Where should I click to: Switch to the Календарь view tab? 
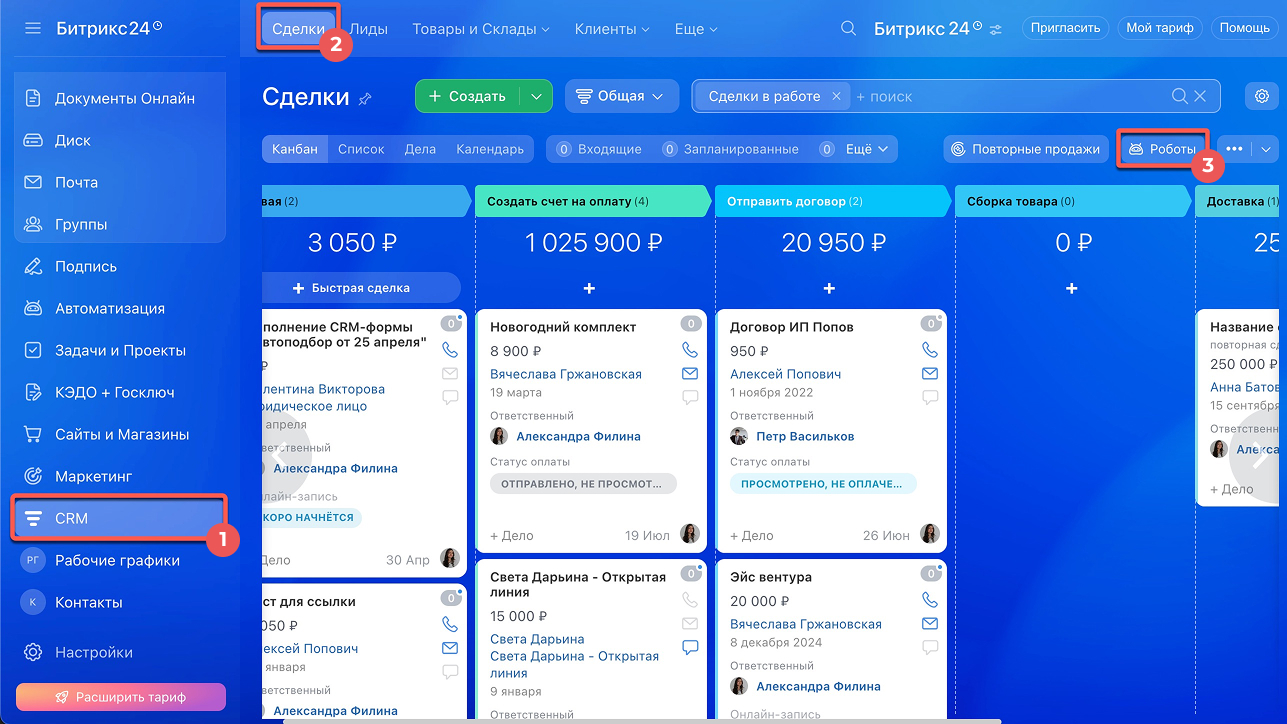[490, 149]
